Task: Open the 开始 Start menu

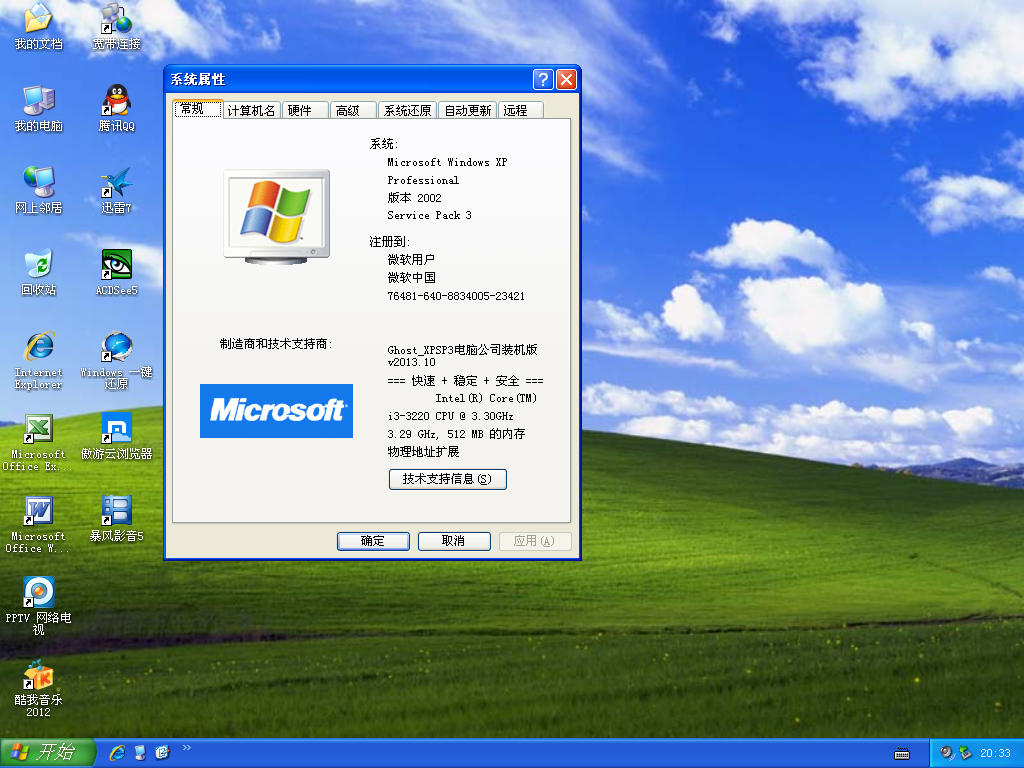Action: tap(48, 753)
